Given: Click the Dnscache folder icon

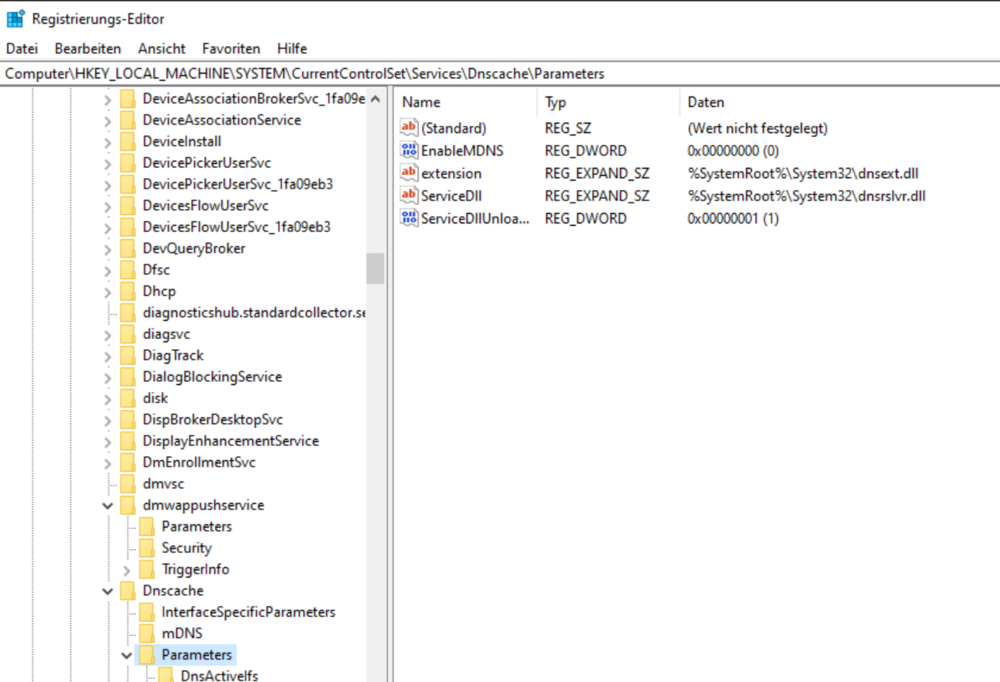Looking at the screenshot, I should pyautogui.click(x=127, y=590).
